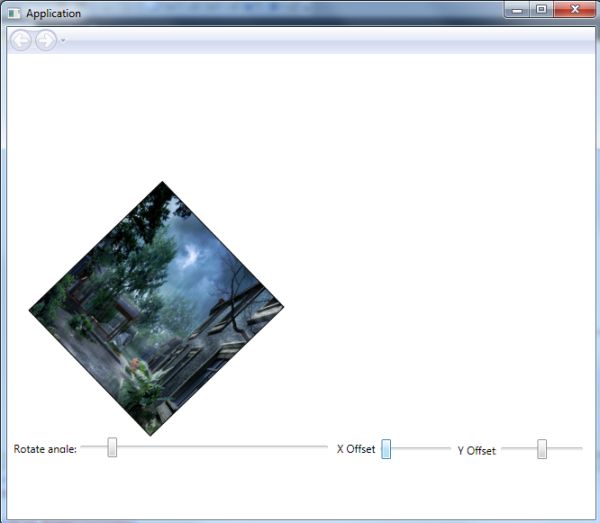Click the forward navigation arrow button
Screen dimensions: 600x523
(46, 40)
